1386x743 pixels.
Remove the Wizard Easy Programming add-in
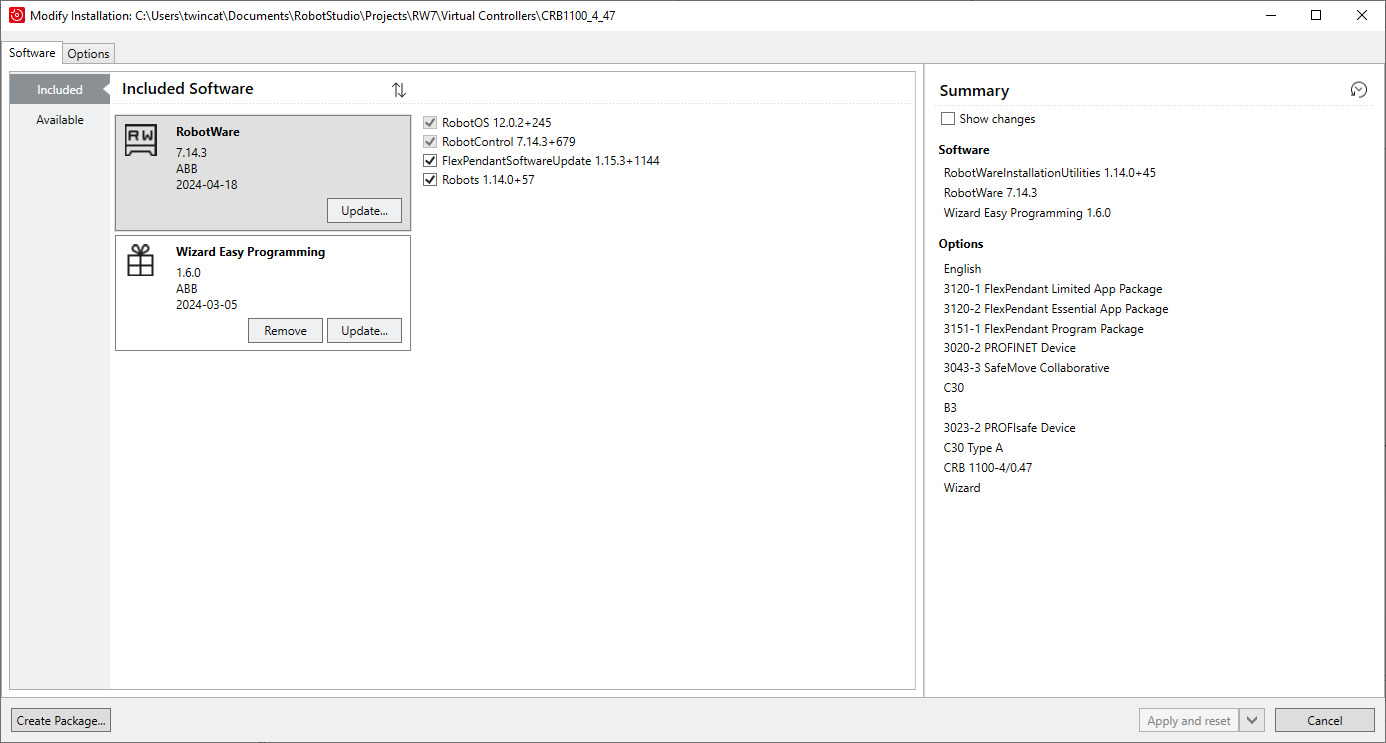(285, 330)
